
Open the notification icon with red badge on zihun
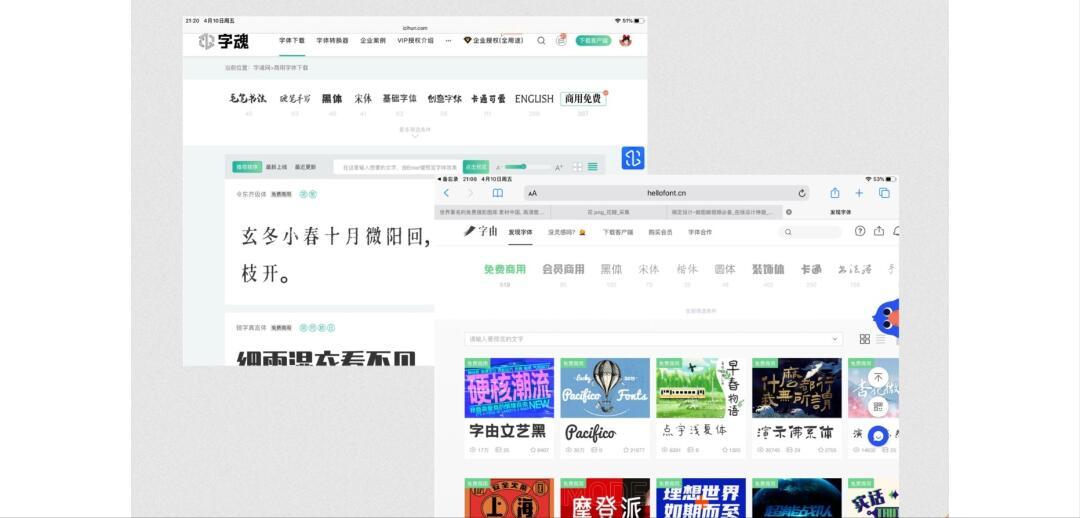coord(561,40)
